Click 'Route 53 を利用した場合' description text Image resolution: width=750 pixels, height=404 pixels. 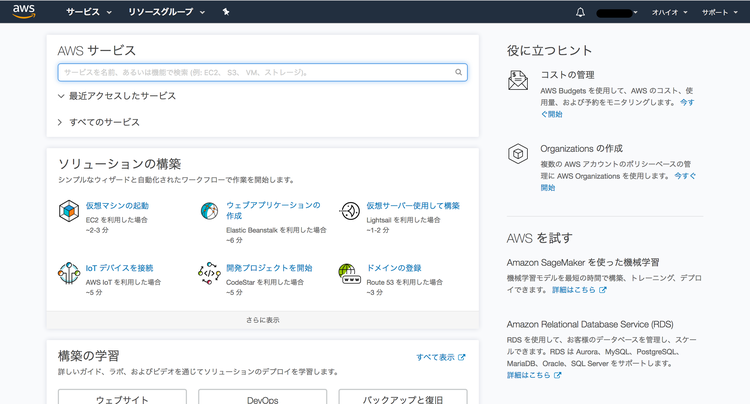pyautogui.click(x=405, y=282)
